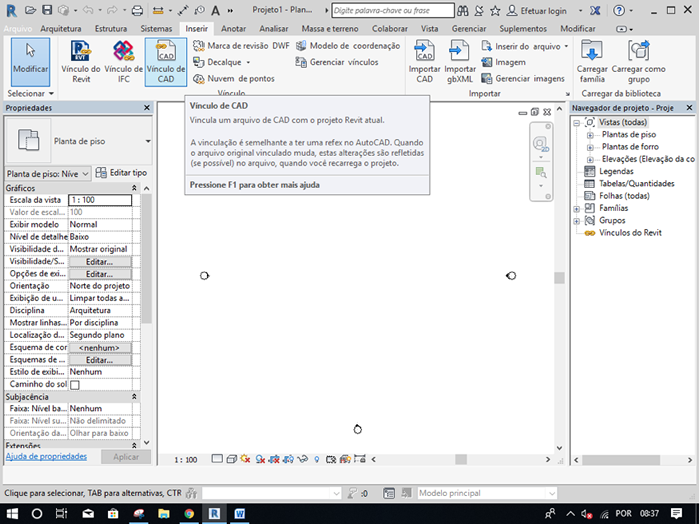The image size is (700, 524).
Task: Open the Estrutura ribbon tab
Action: click(x=111, y=29)
